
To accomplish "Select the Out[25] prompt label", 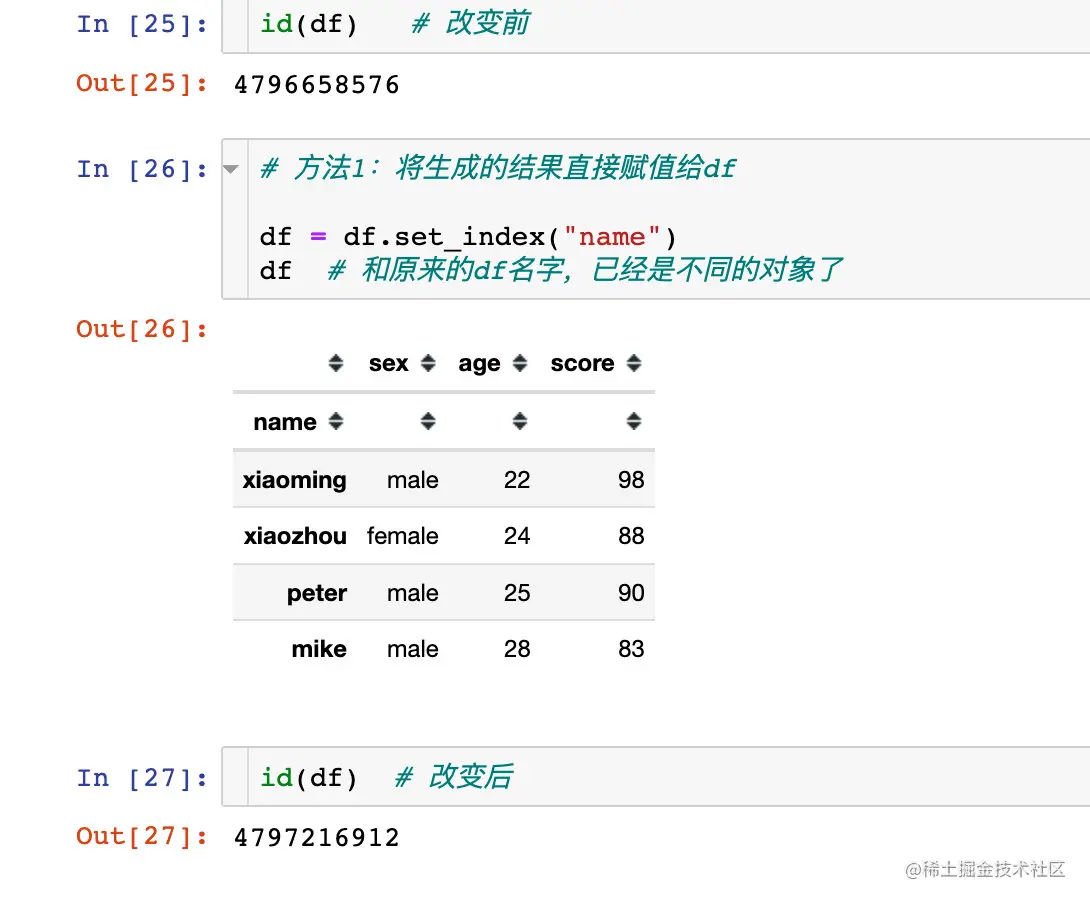I will point(142,83).
